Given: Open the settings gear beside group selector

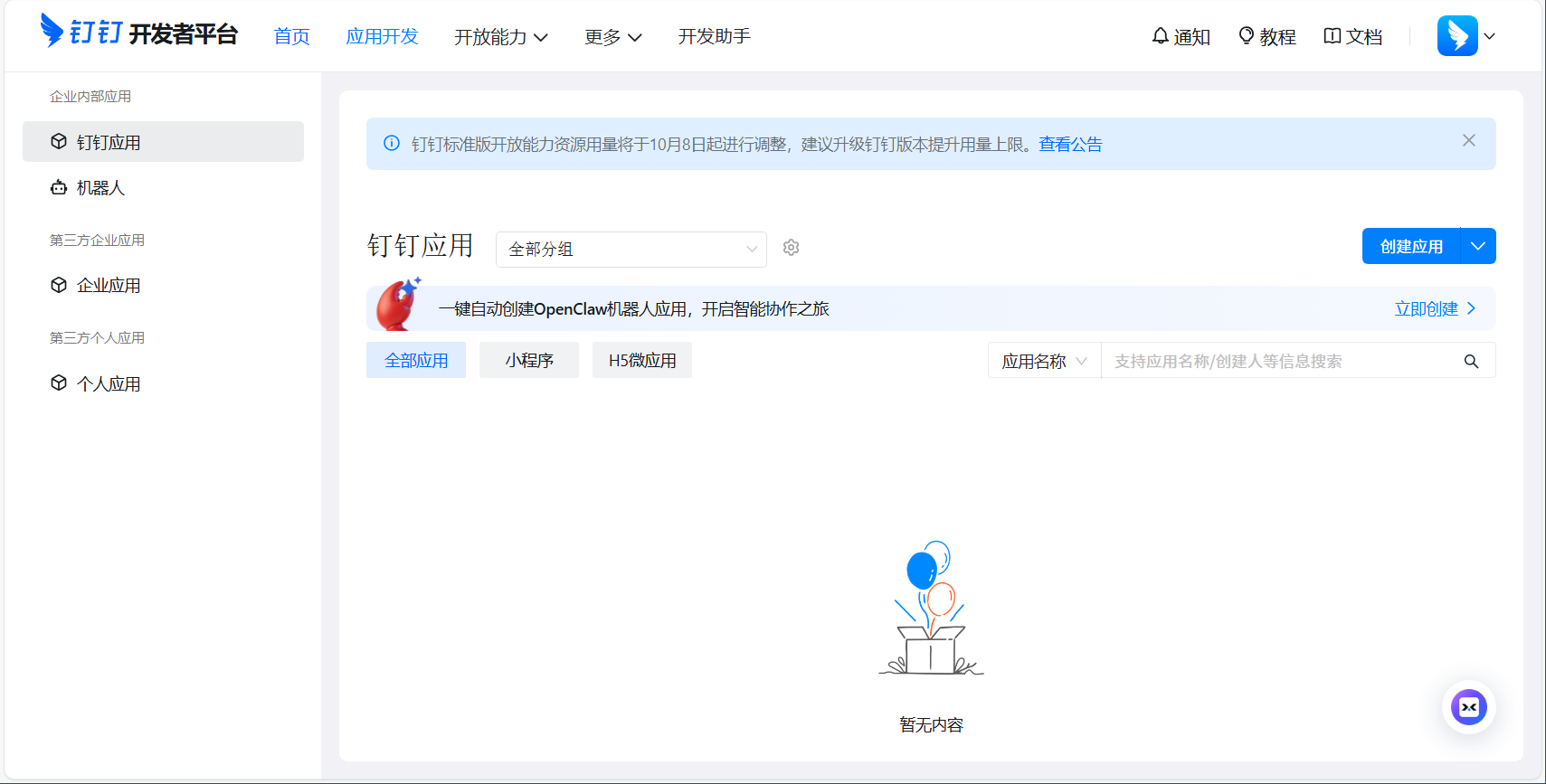Looking at the screenshot, I should coord(791,248).
